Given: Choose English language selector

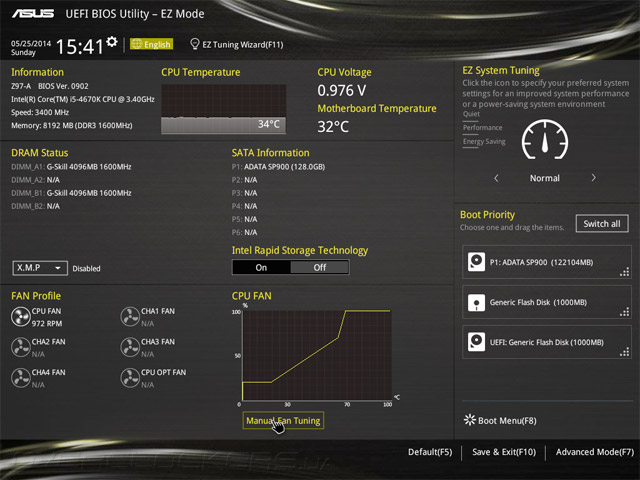Looking at the screenshot, I should 151,44.
